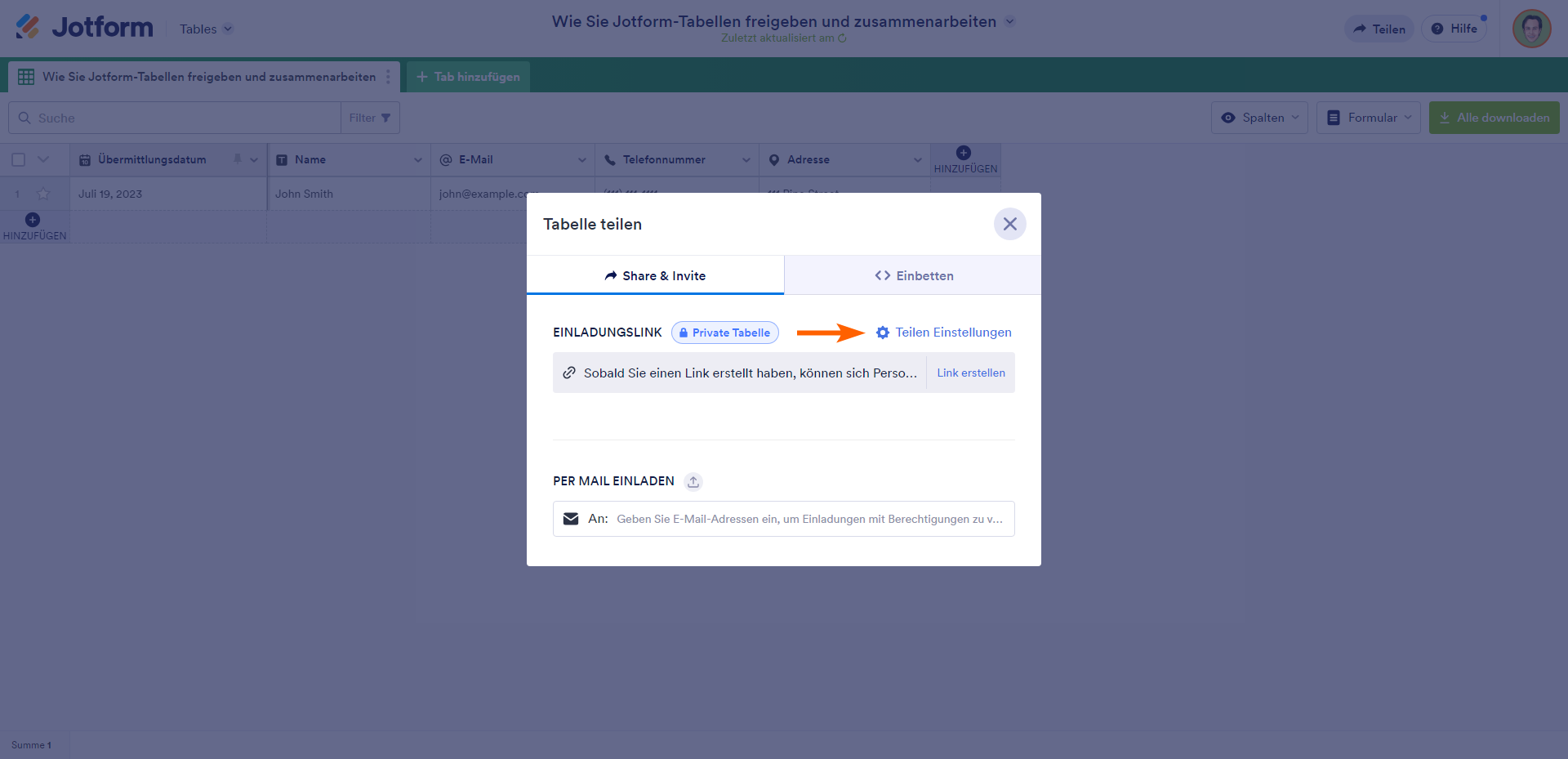Click Tab hinzufügen to add tab

point(468,77)
